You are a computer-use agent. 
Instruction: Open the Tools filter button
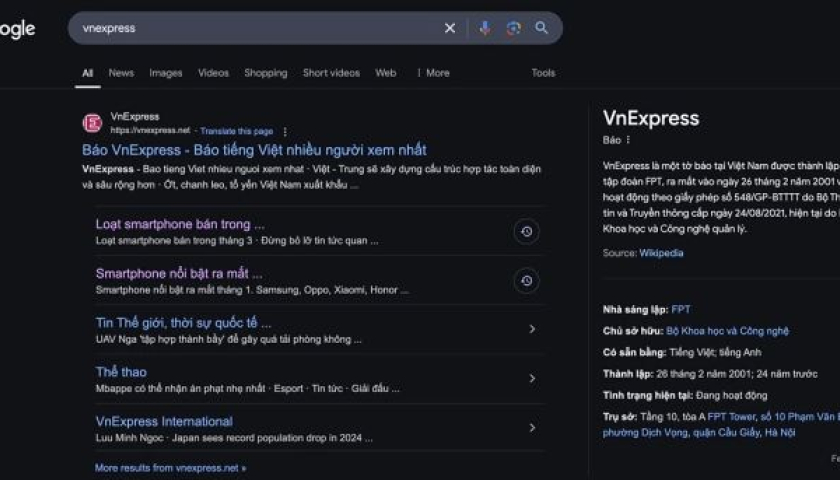(543, 73)
